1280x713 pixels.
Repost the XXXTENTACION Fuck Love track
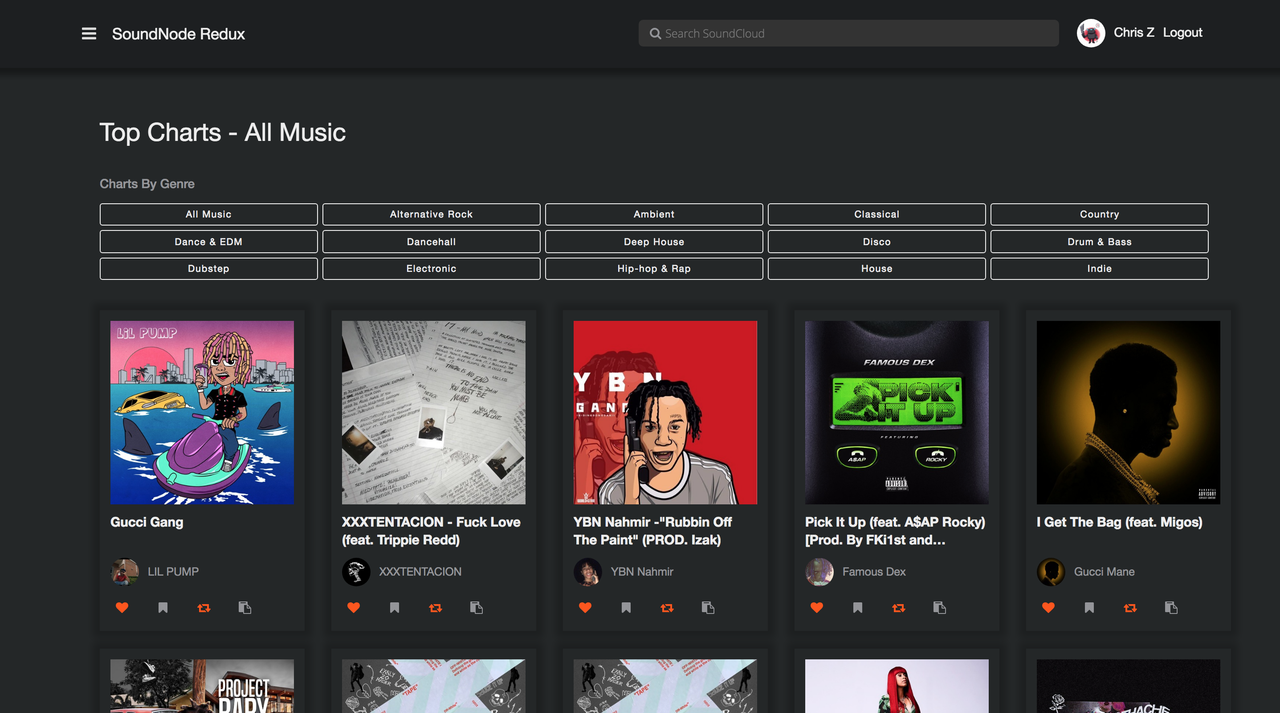click(435, 607)
